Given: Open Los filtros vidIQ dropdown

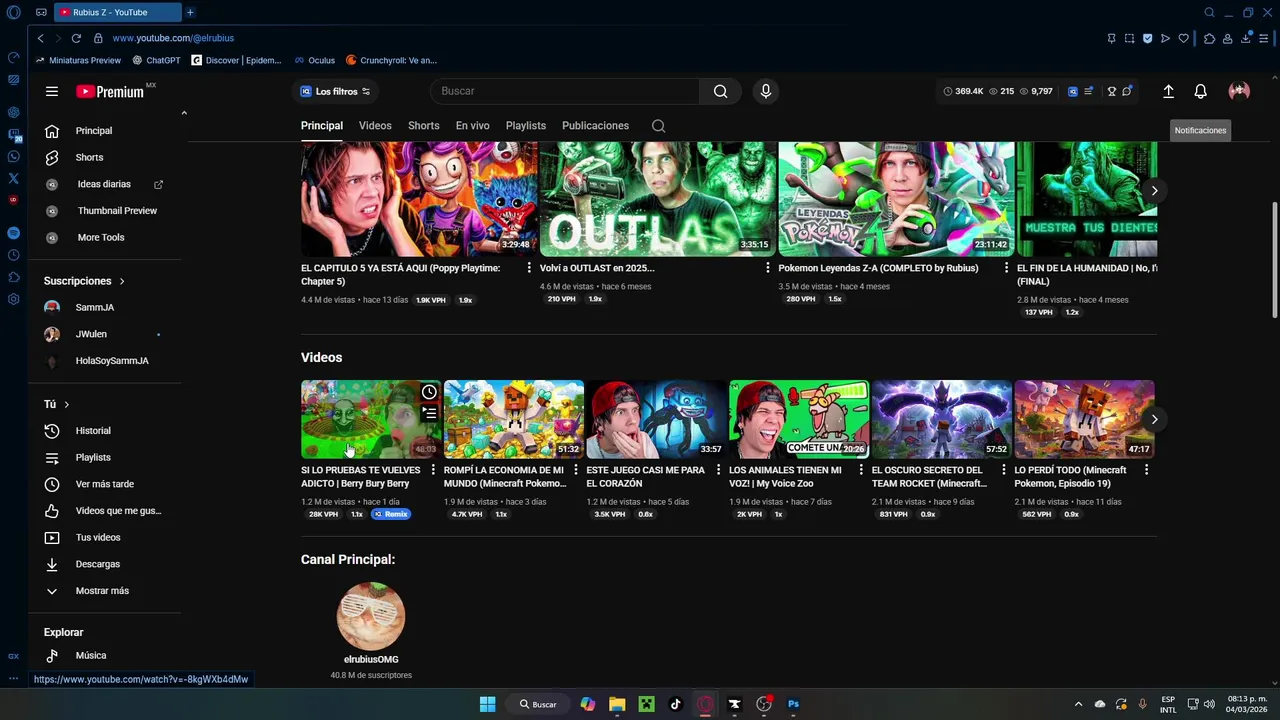Looking at the screenshot, I should pos(336,91).
